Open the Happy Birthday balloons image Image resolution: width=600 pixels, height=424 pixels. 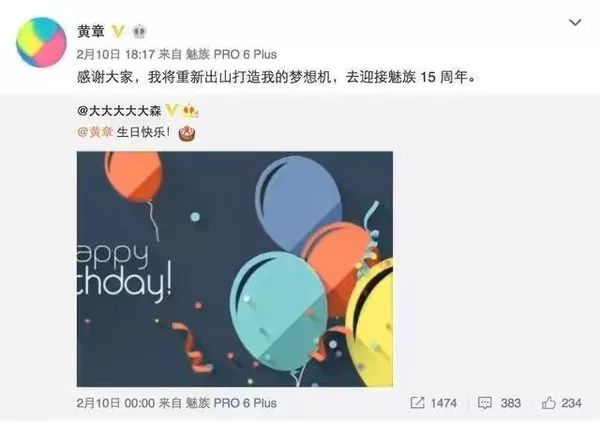click(x=235, y=269)
